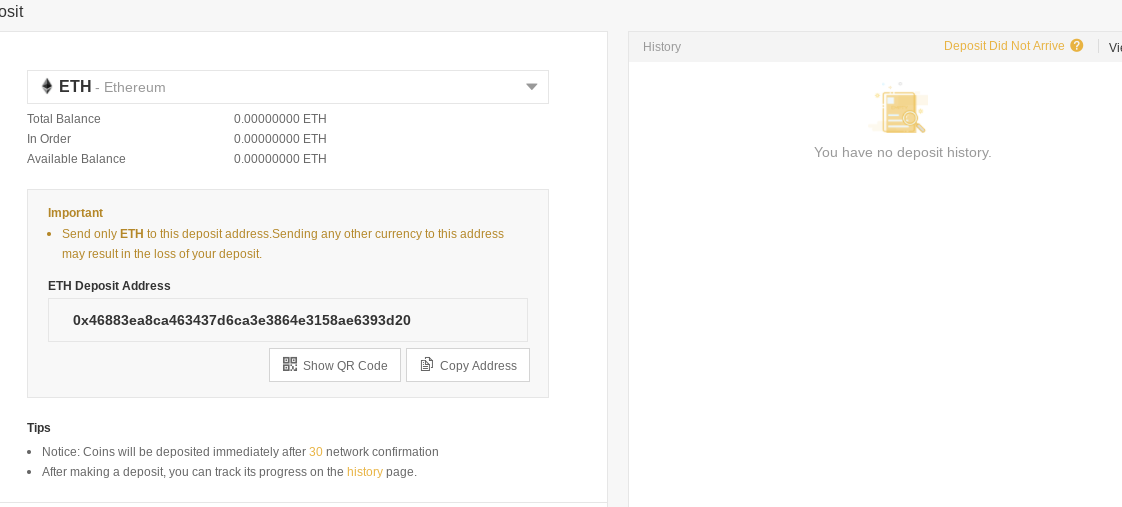Click the Available Balance ETH amount
The width and height of the screenshot is (1122, 507).
tap(280, 159)
